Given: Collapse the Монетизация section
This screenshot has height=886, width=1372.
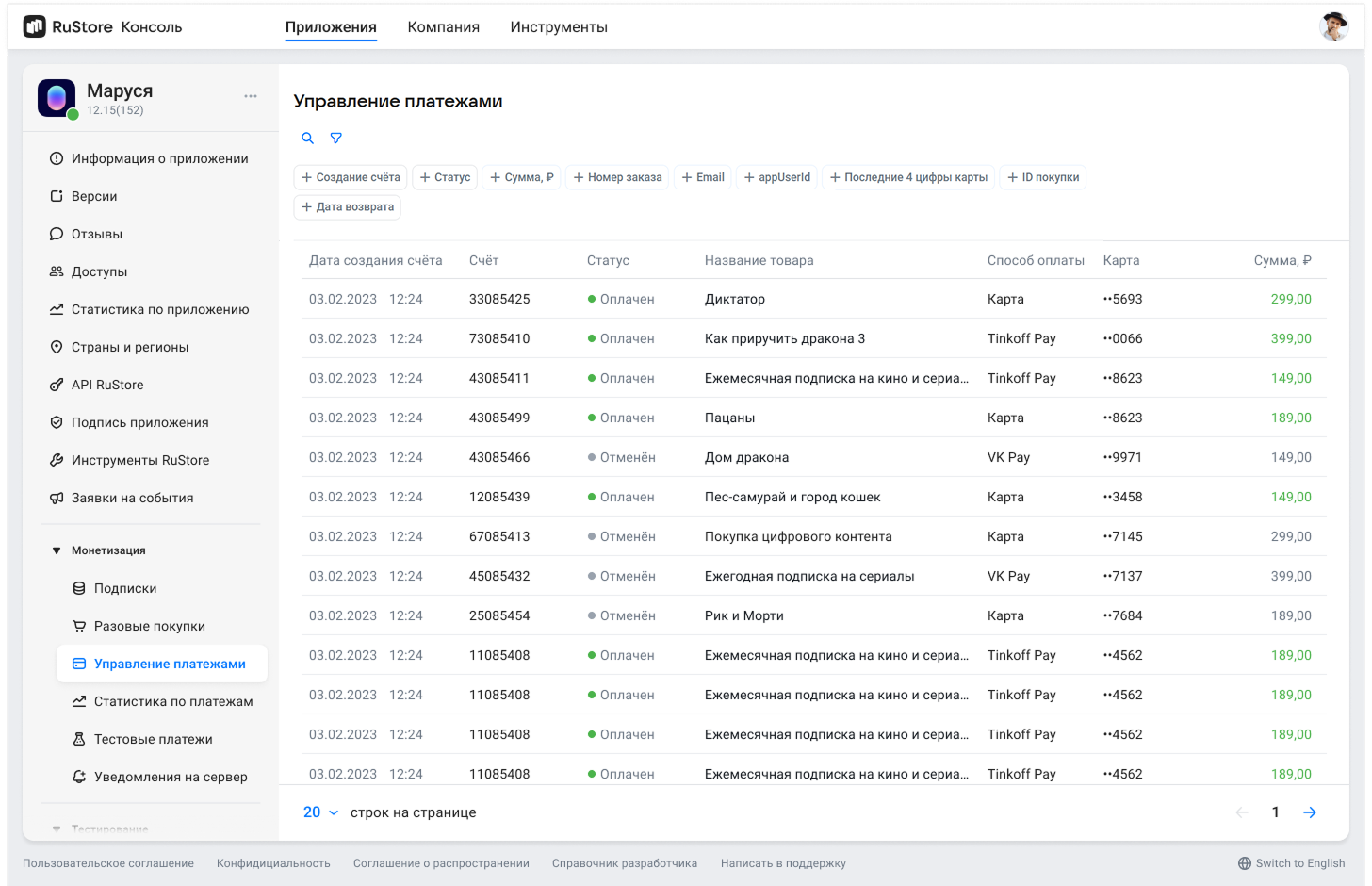Looking at the screenshot, I should (57, 550).
